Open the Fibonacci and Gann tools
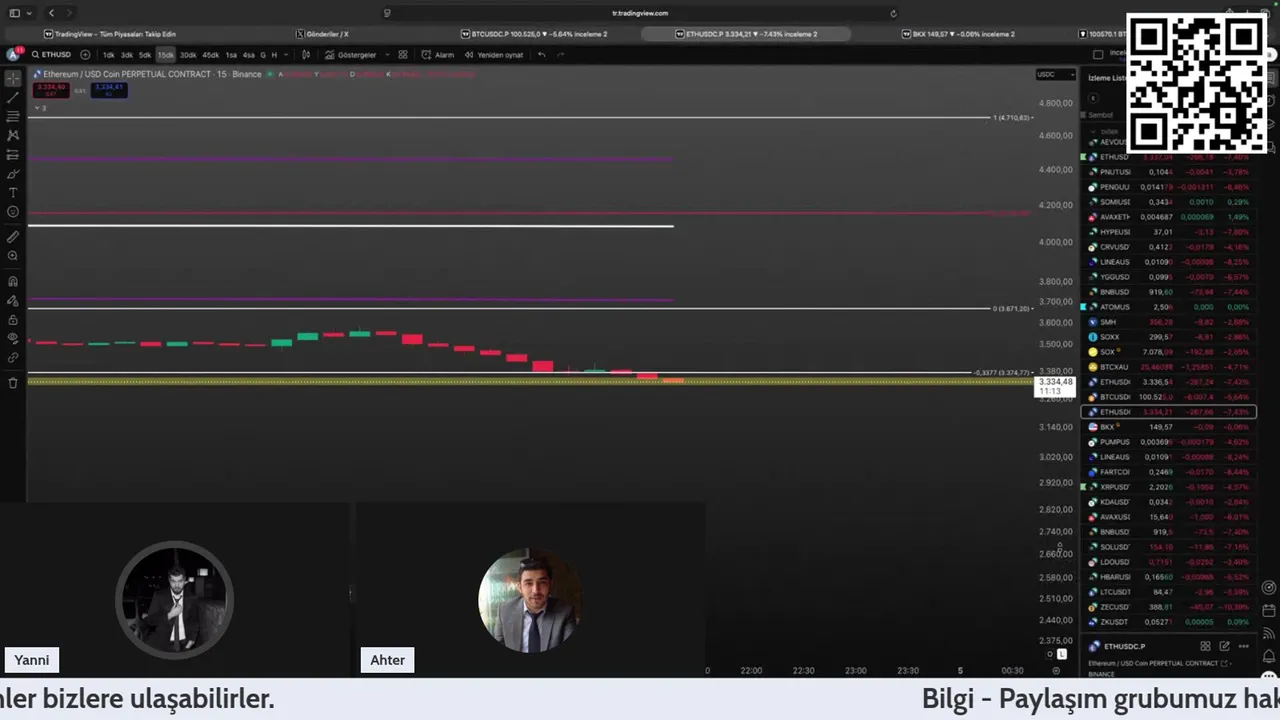Viewport: 1280px width, 720px height. (x=13, y=116)
